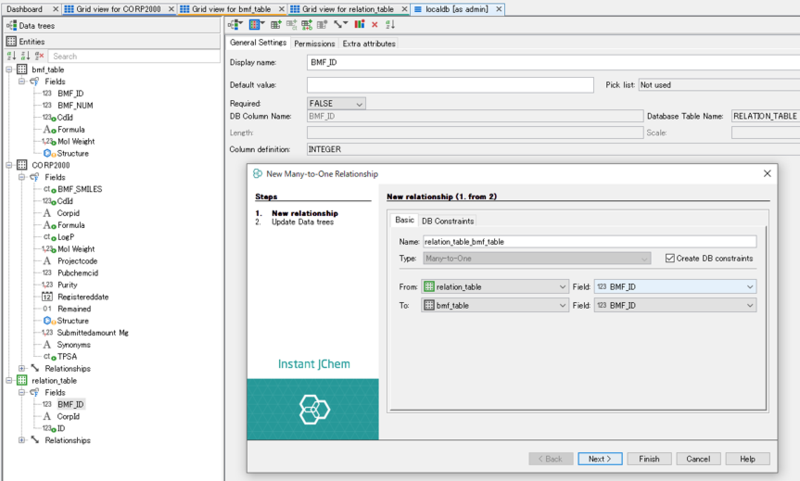This screenshot has width=800, height=481.
Task: Open the Required FALSE dropdown
Action: coord(336,104)
